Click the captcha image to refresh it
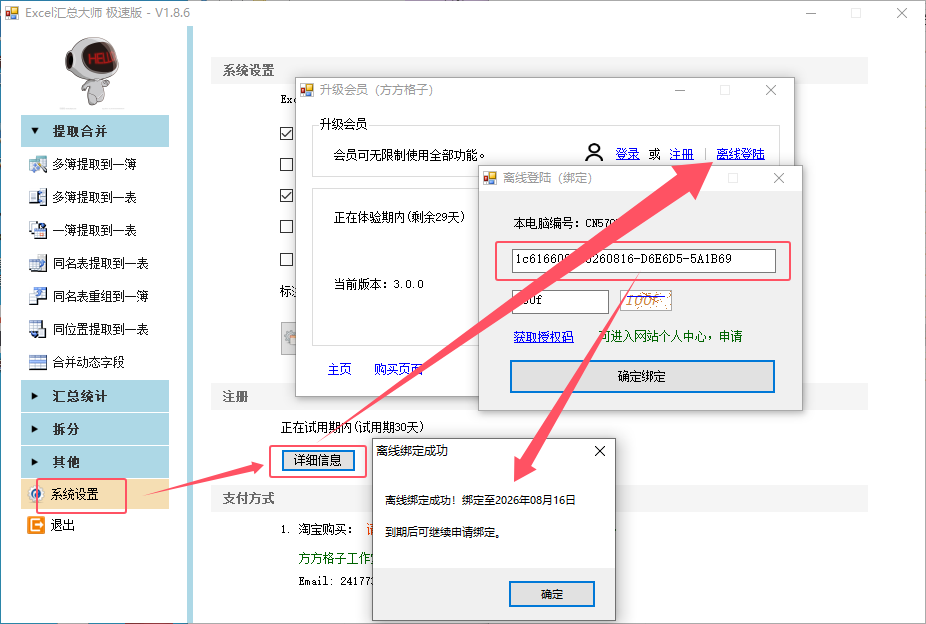926x624 pixels. coord(646,301)
